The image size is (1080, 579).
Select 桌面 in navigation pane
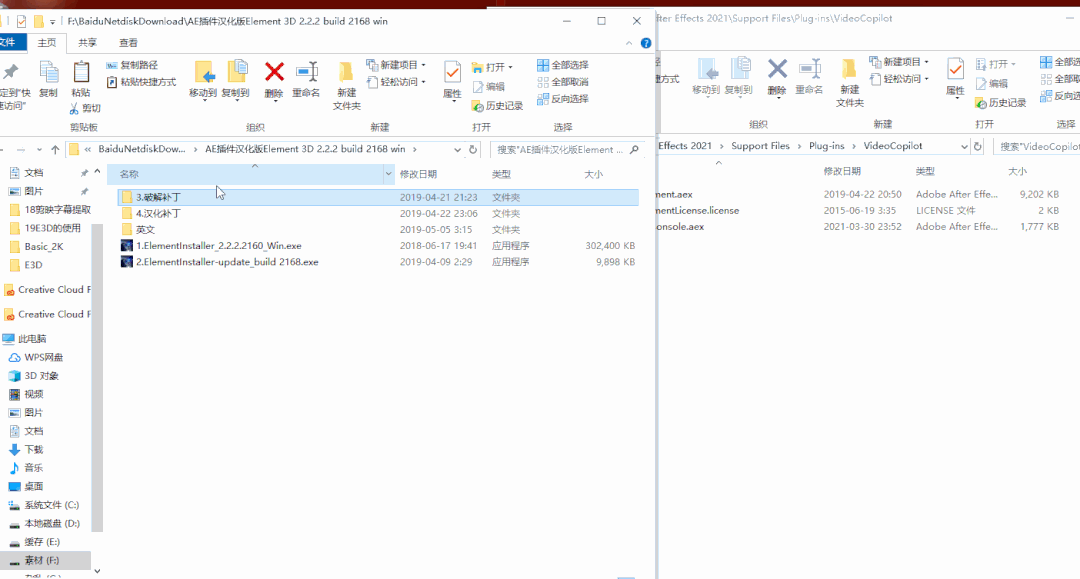(x=26, y=487)
